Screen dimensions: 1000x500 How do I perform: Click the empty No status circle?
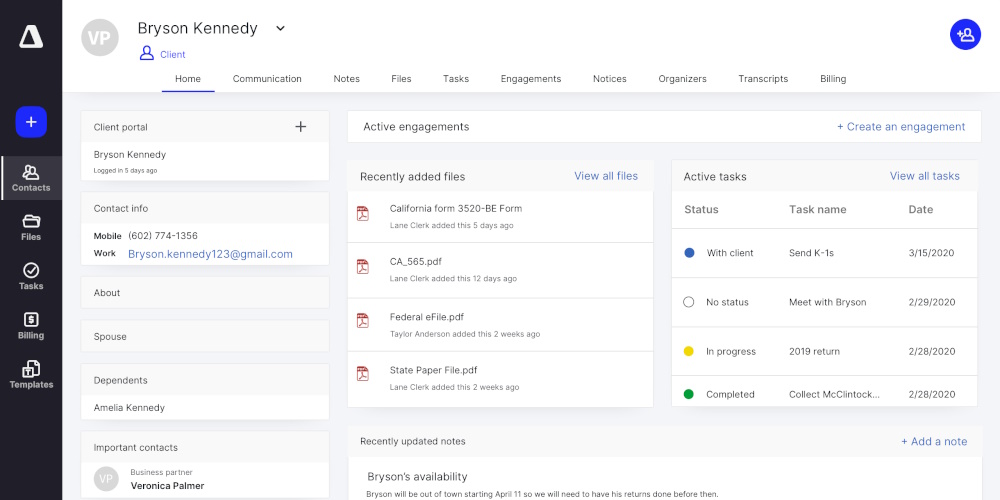point(689,302)
